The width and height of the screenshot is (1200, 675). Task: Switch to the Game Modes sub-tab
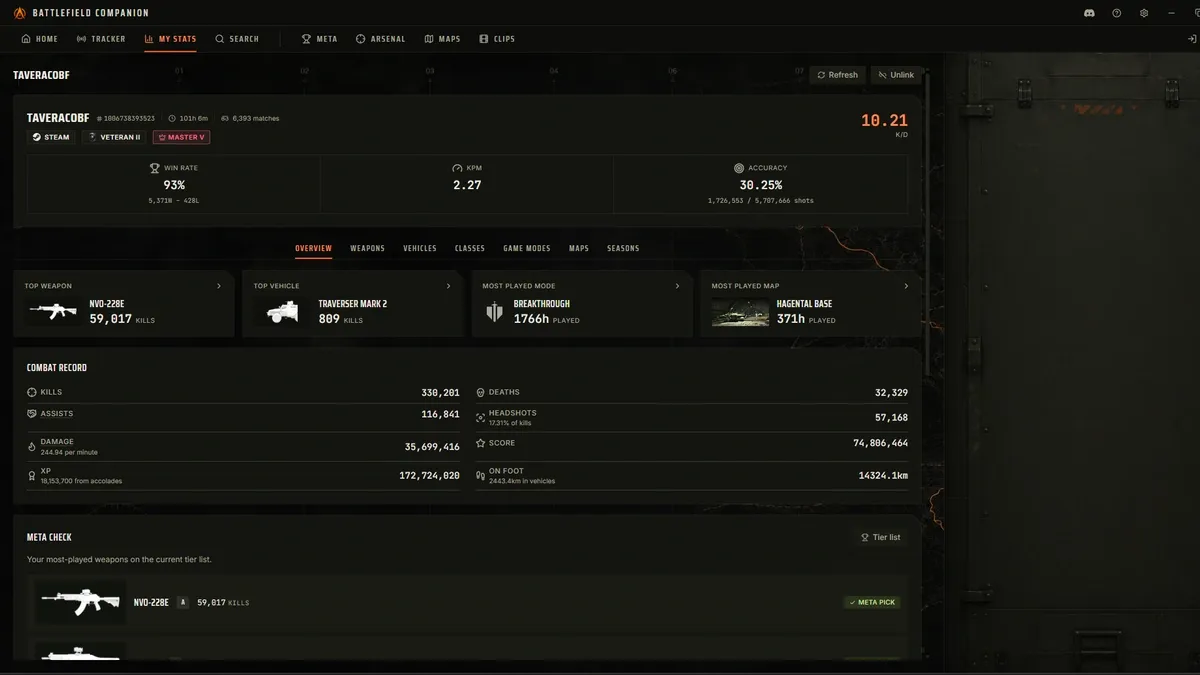[x=527, y=248]
